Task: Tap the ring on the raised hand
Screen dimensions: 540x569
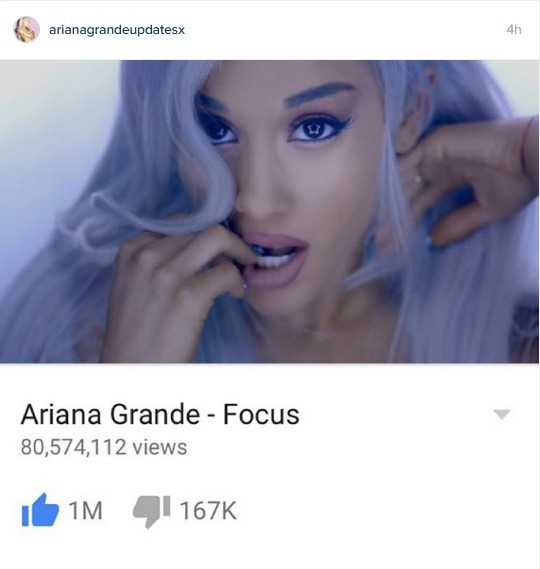Action: click(x=418, y=179)
